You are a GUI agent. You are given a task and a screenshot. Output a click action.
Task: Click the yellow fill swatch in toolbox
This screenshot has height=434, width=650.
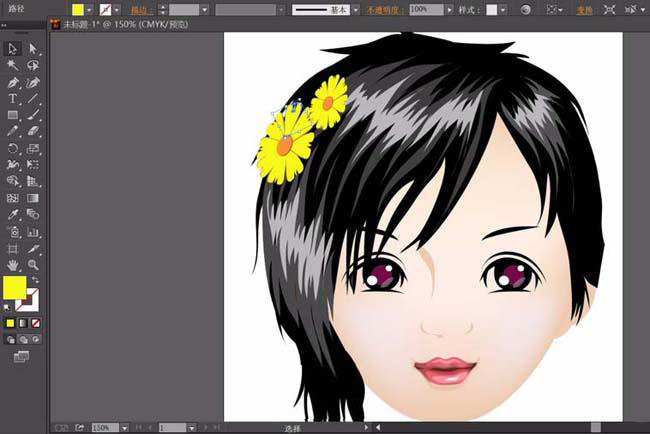pos(14,289)
